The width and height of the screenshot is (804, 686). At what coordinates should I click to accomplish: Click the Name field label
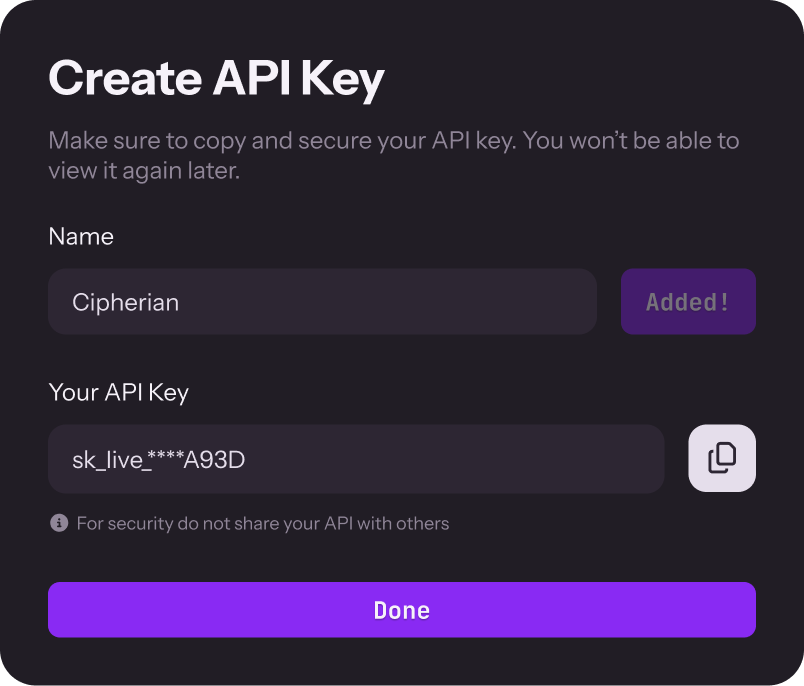[81, 236]
